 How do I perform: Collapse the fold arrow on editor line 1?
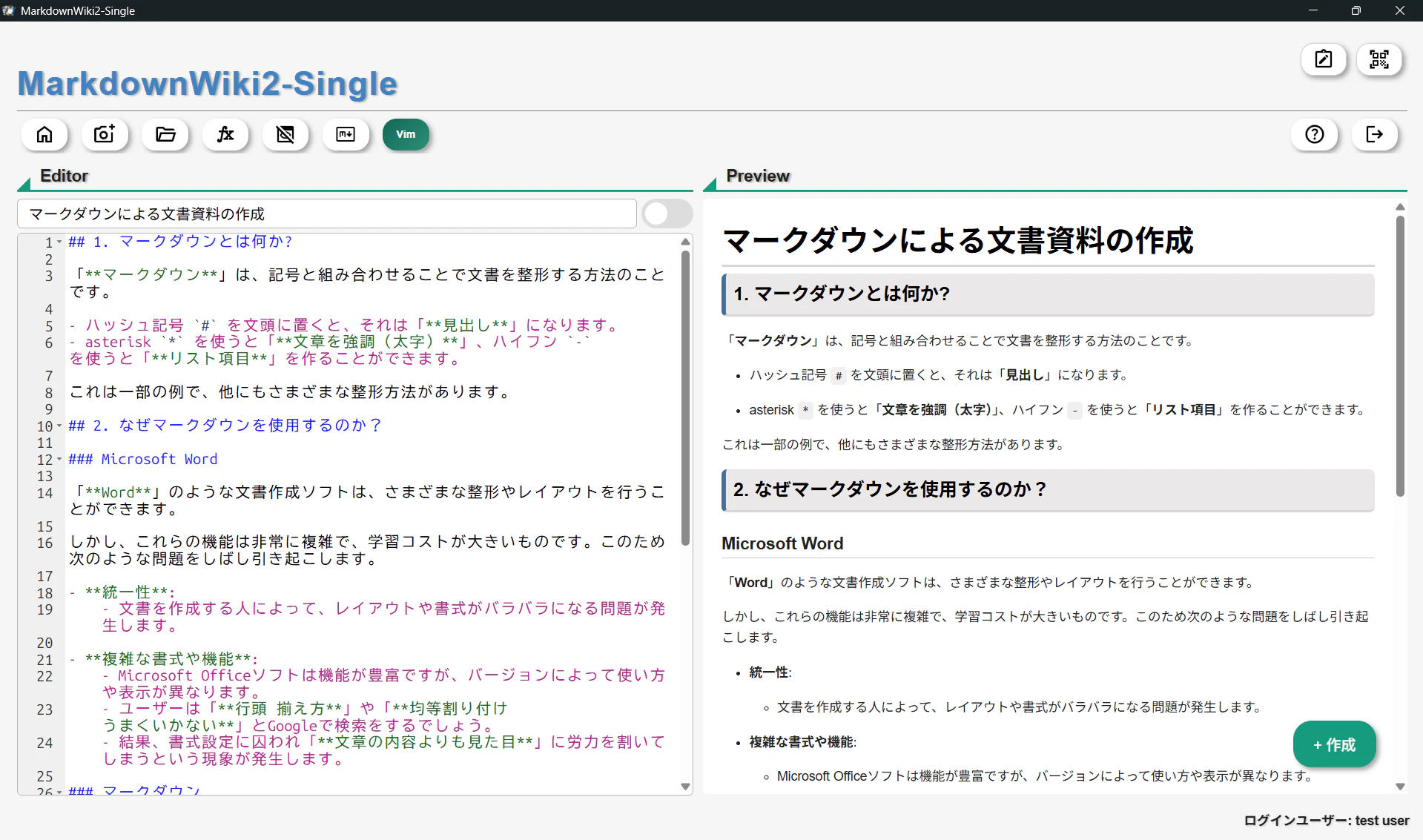coord(59,242)
